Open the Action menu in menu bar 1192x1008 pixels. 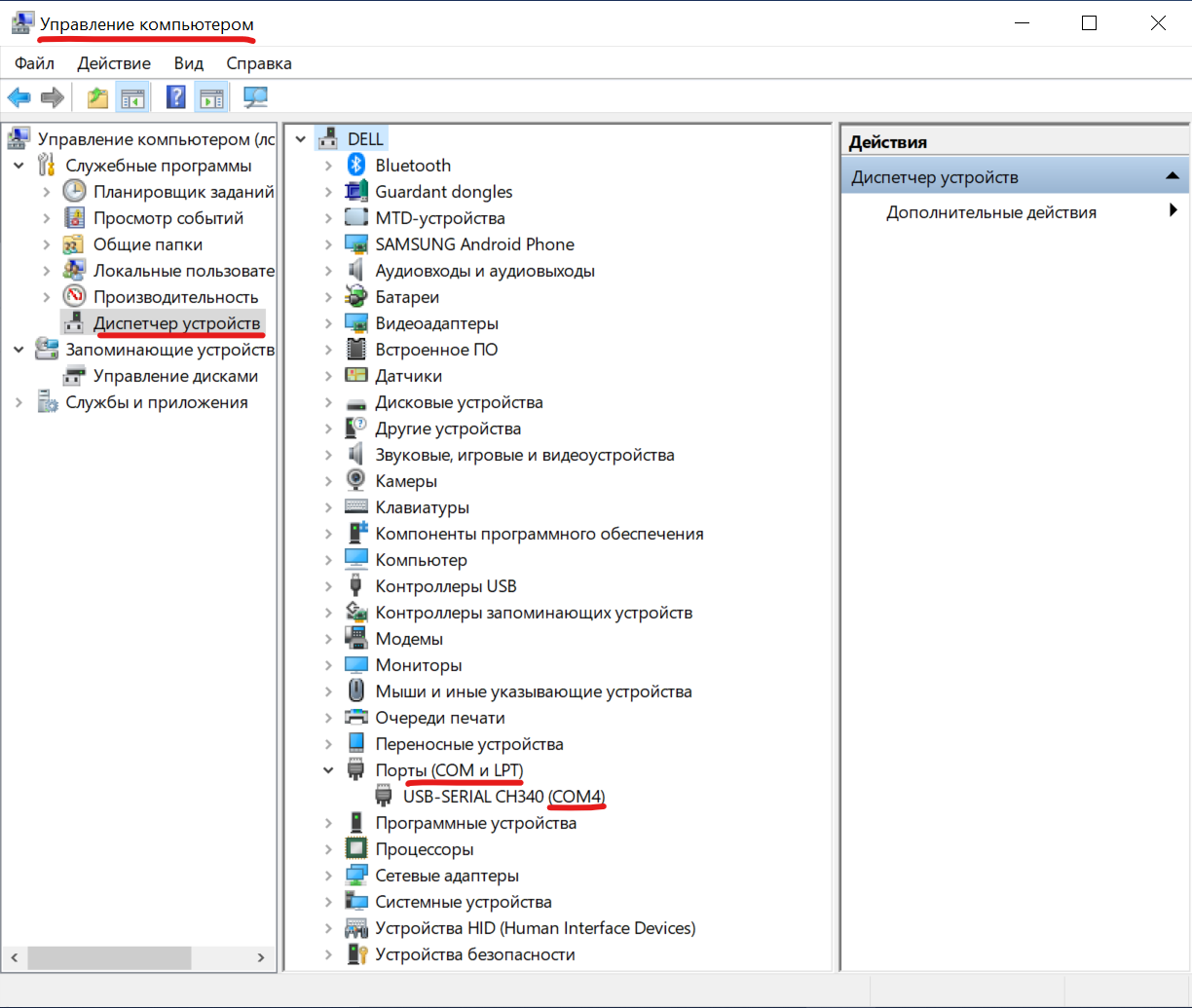[x=114, y=63]
